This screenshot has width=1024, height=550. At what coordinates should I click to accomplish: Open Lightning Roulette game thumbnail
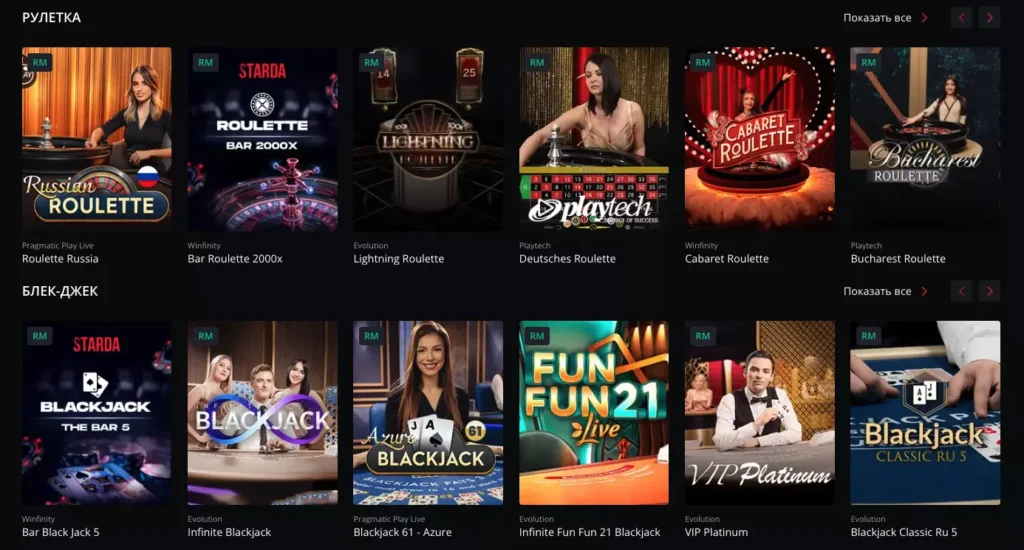[x=428, y=138]
